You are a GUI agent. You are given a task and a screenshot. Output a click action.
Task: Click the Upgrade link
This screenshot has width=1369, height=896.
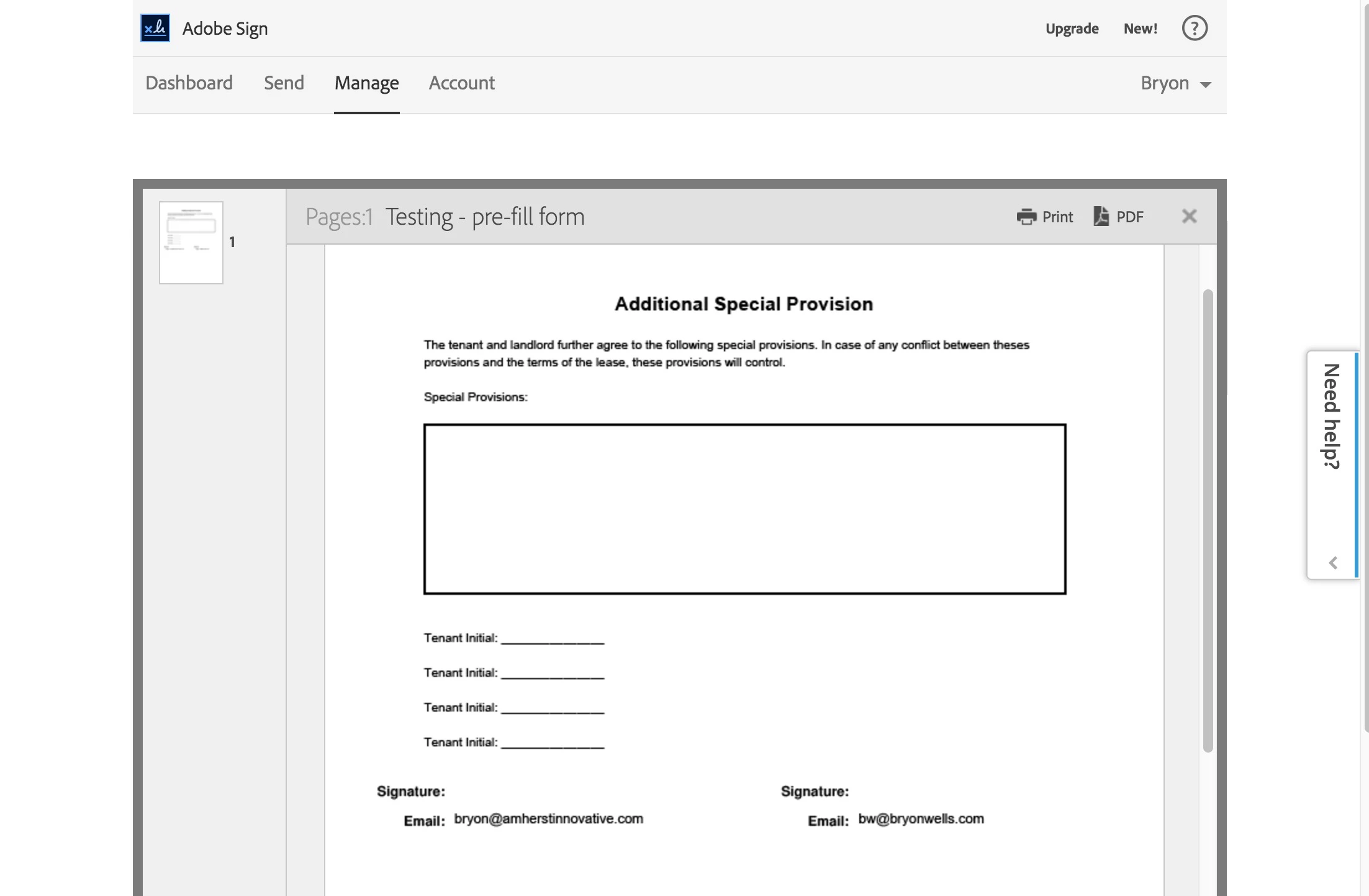(1072, 29)
